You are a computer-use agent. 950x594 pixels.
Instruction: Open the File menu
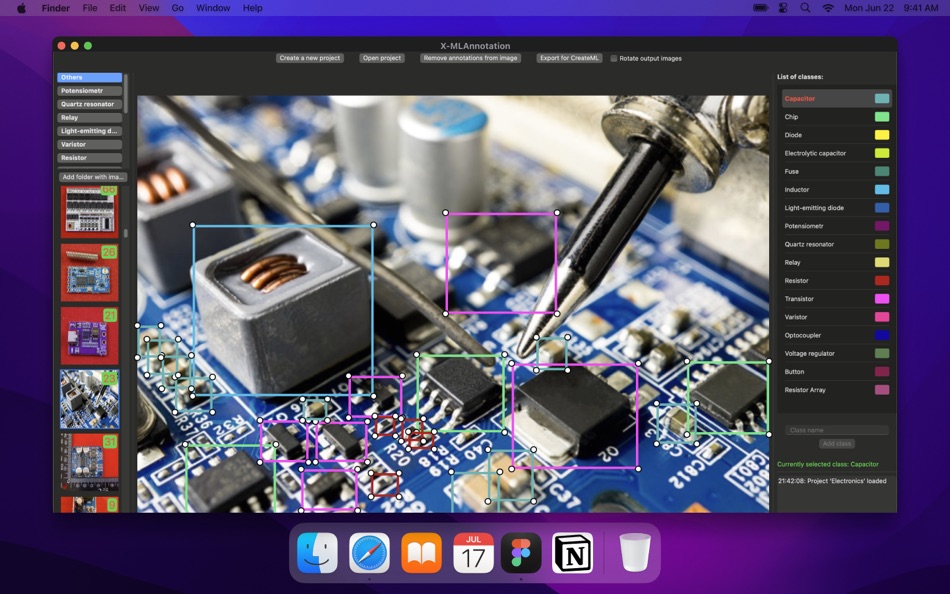tap(90, 8)
